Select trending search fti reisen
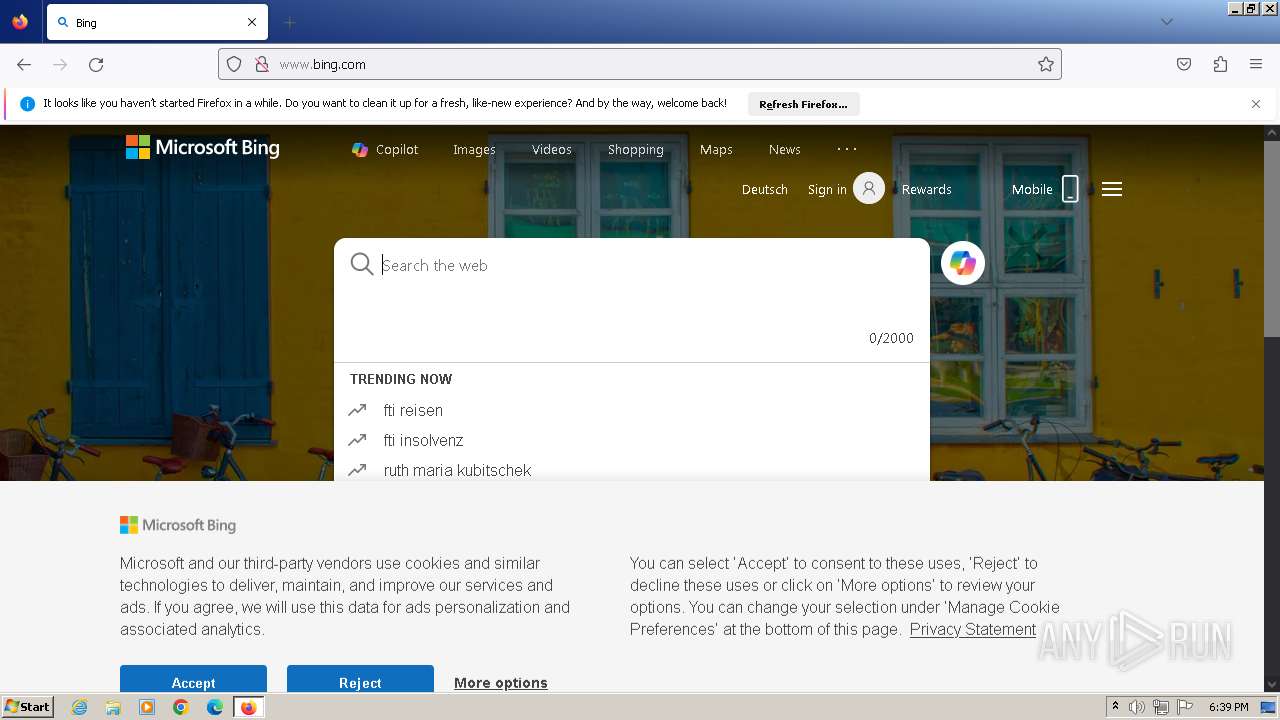Image resolution: width=1280 pixels, height=720 pixels. point(413,410)
